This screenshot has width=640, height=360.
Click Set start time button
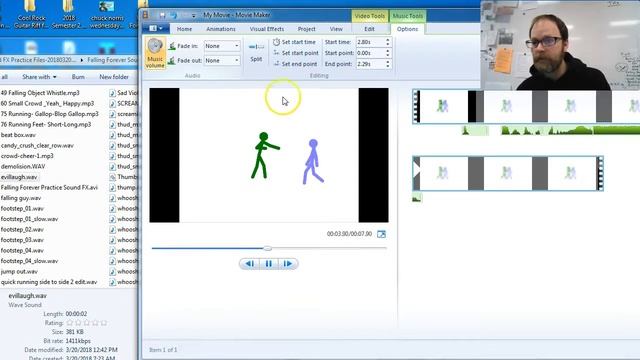(x=294, y=42)
